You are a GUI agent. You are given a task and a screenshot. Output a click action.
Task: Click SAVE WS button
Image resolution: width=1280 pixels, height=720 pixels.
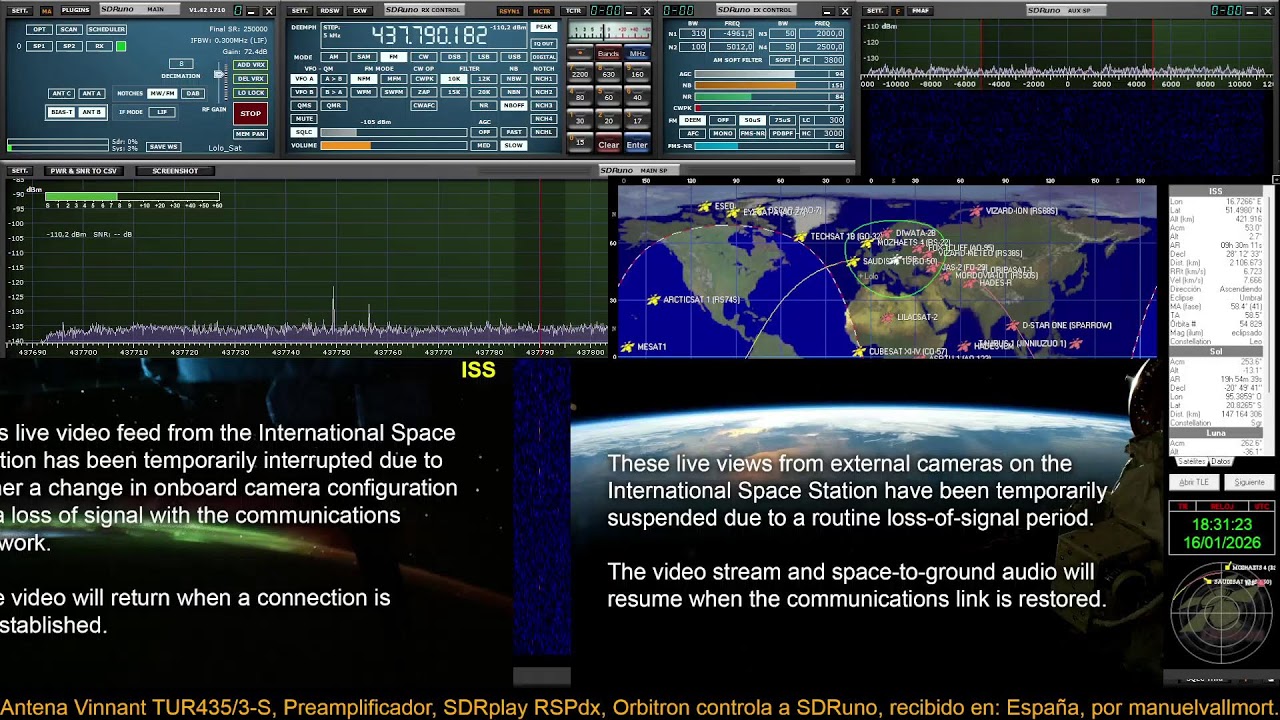point(163,147)
